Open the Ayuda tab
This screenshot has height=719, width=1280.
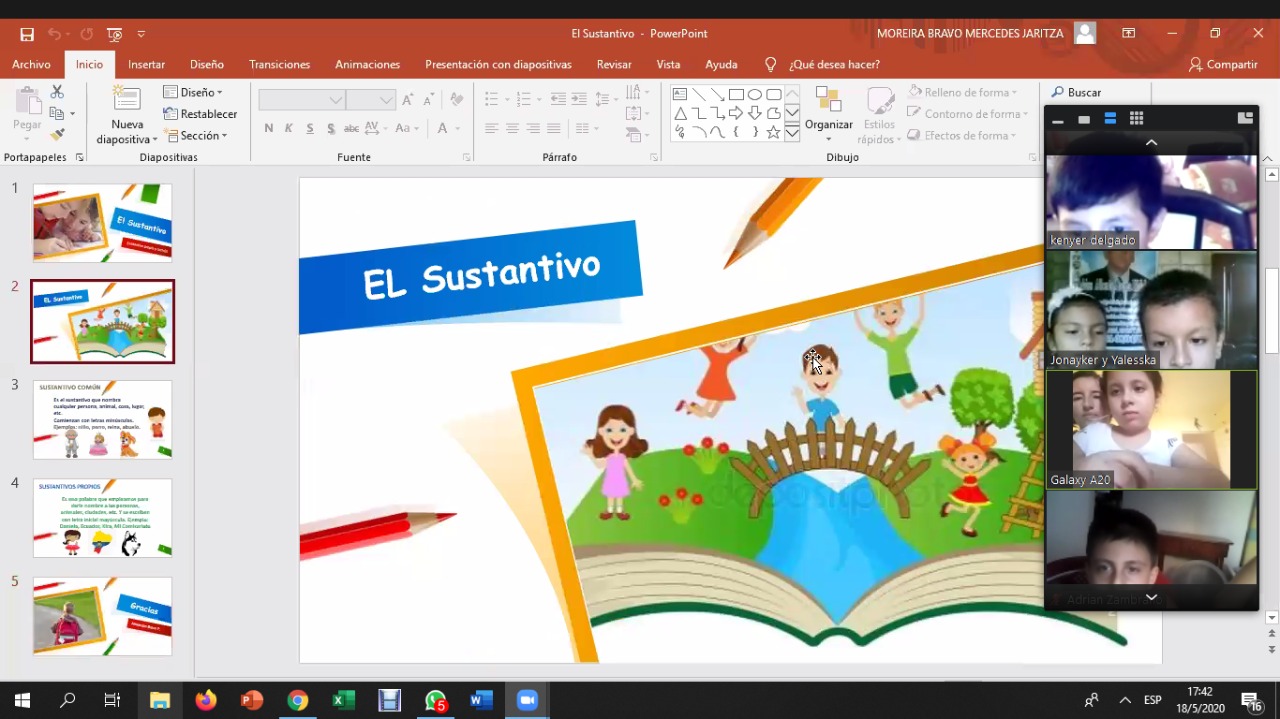coord(721,64)
